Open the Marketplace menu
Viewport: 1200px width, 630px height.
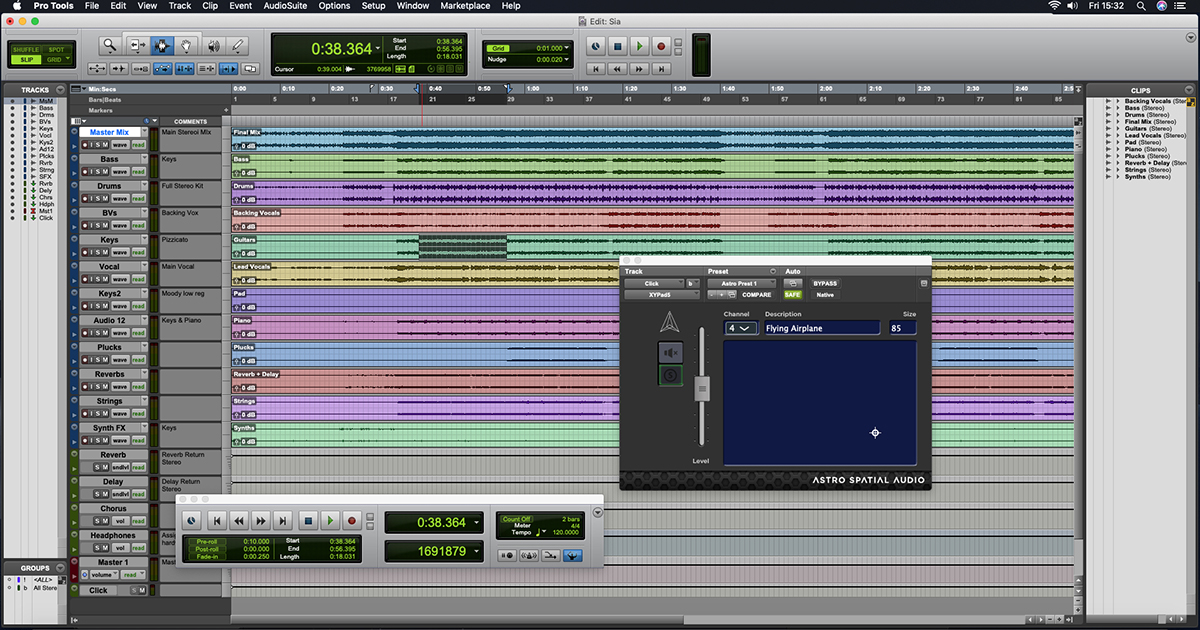coord(465,6)
